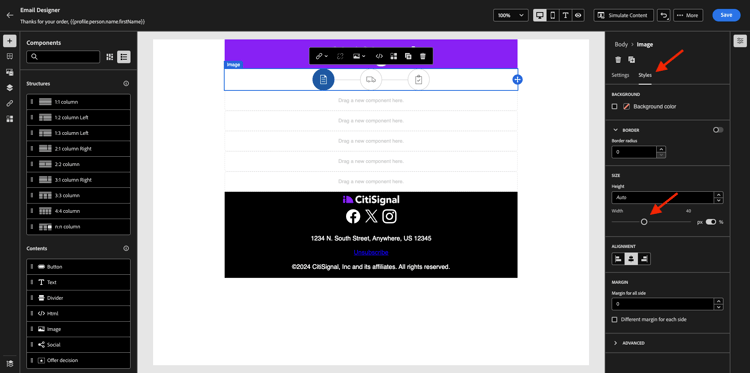Open the Background color swatch
The width and height of the screenshot is (750, 373).
[626, 106]
